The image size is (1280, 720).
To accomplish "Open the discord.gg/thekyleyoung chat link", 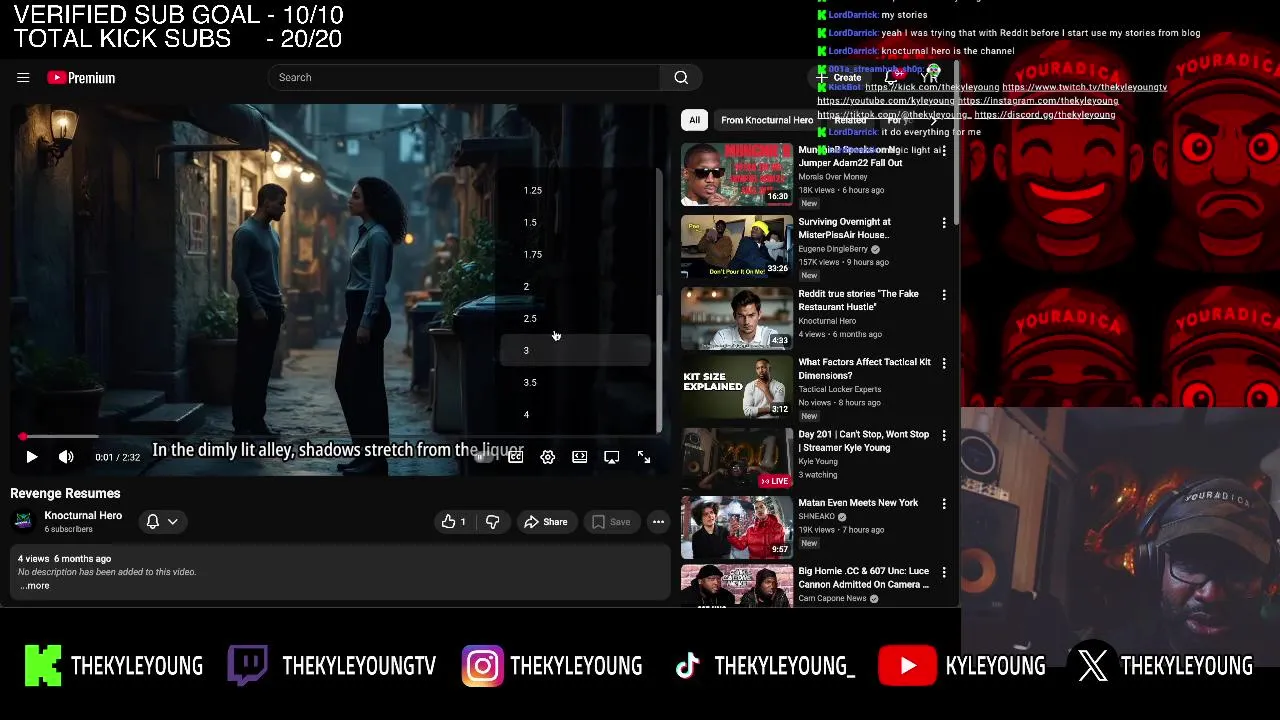I will point(1044,115).
